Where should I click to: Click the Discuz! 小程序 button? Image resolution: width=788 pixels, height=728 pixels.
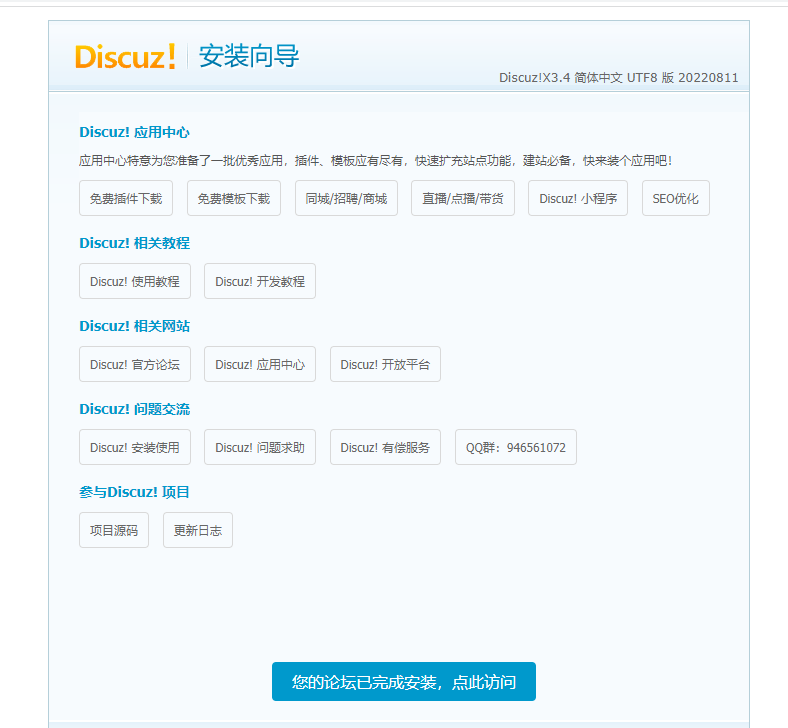[x=578, y=198]
